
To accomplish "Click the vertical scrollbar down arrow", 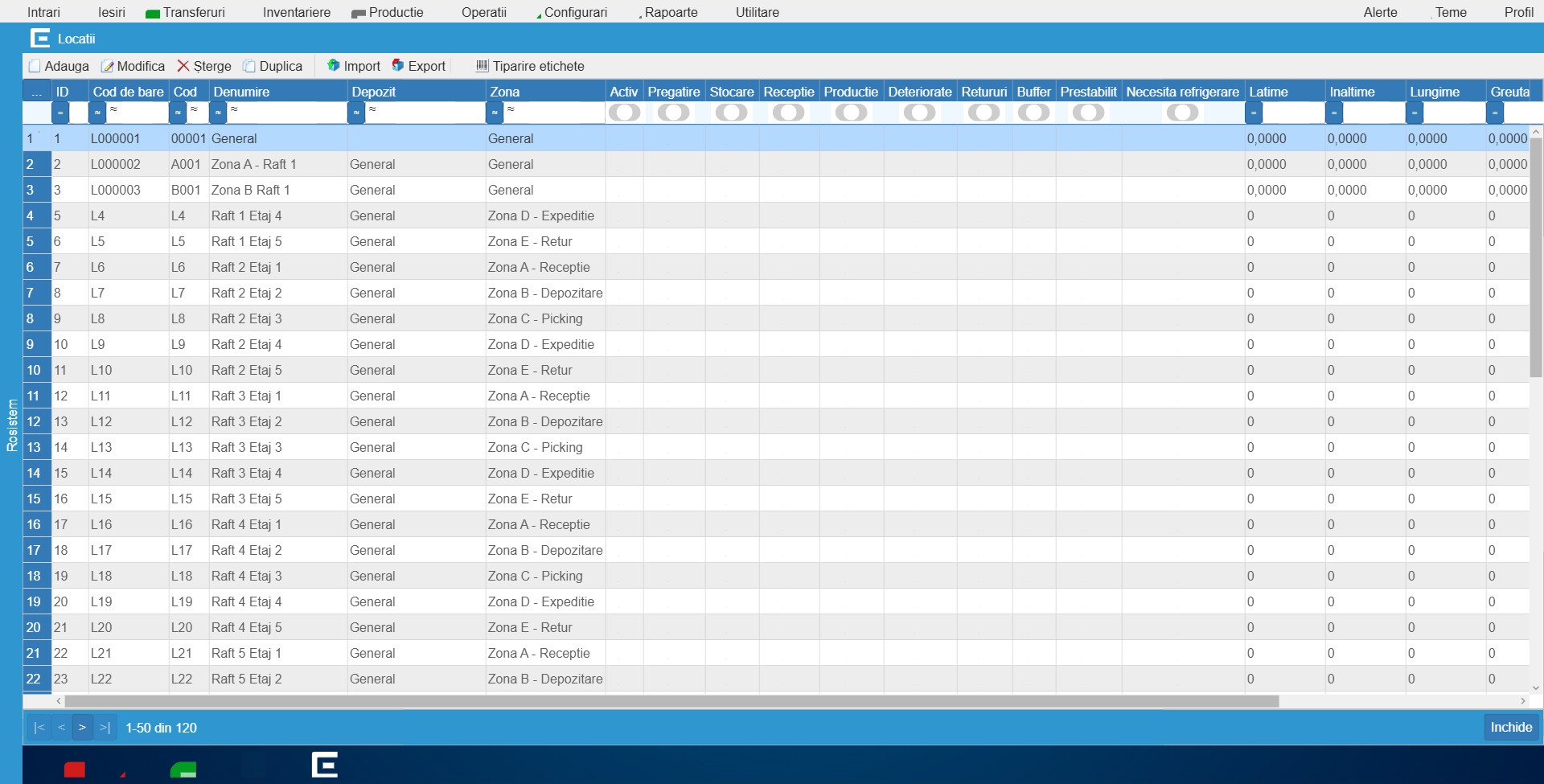I will [1536, 688].
